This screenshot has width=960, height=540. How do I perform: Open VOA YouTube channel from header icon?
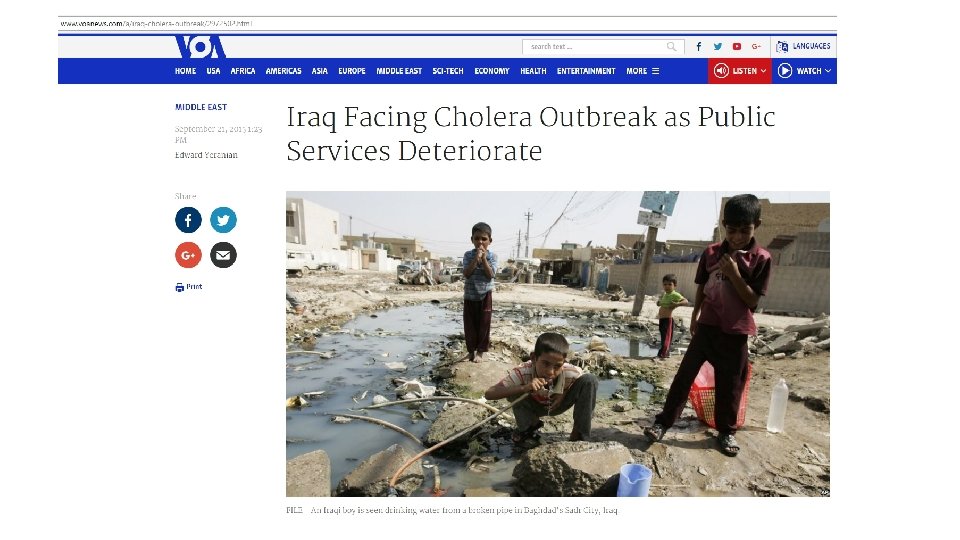coord(737,47)
